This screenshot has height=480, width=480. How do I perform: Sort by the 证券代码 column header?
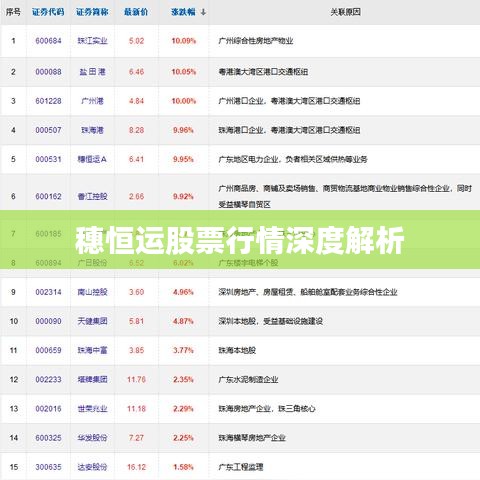pyautogui.click(x=48, y=12)
